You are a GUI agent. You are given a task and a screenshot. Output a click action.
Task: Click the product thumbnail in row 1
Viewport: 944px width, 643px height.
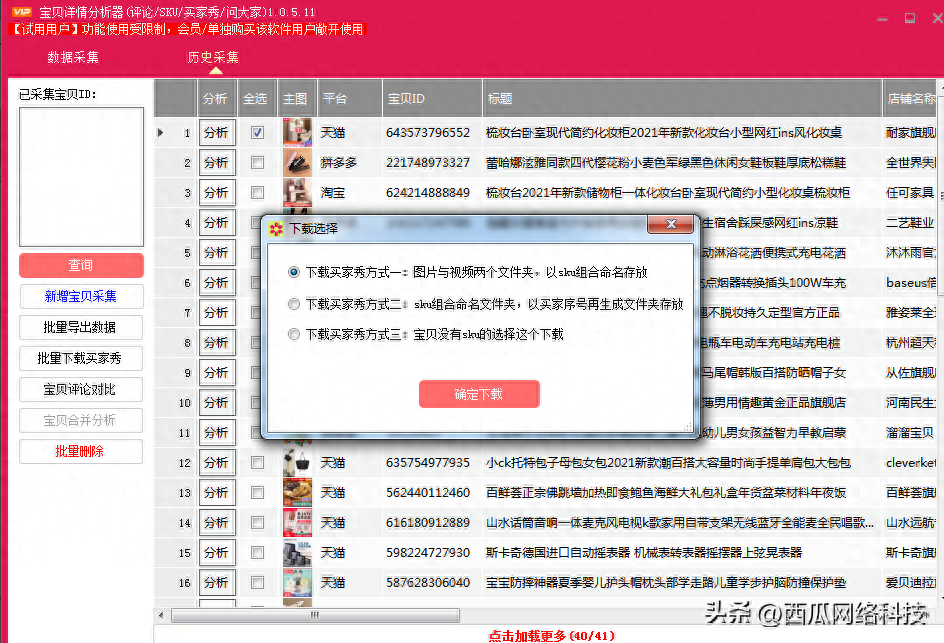(297, 132)
